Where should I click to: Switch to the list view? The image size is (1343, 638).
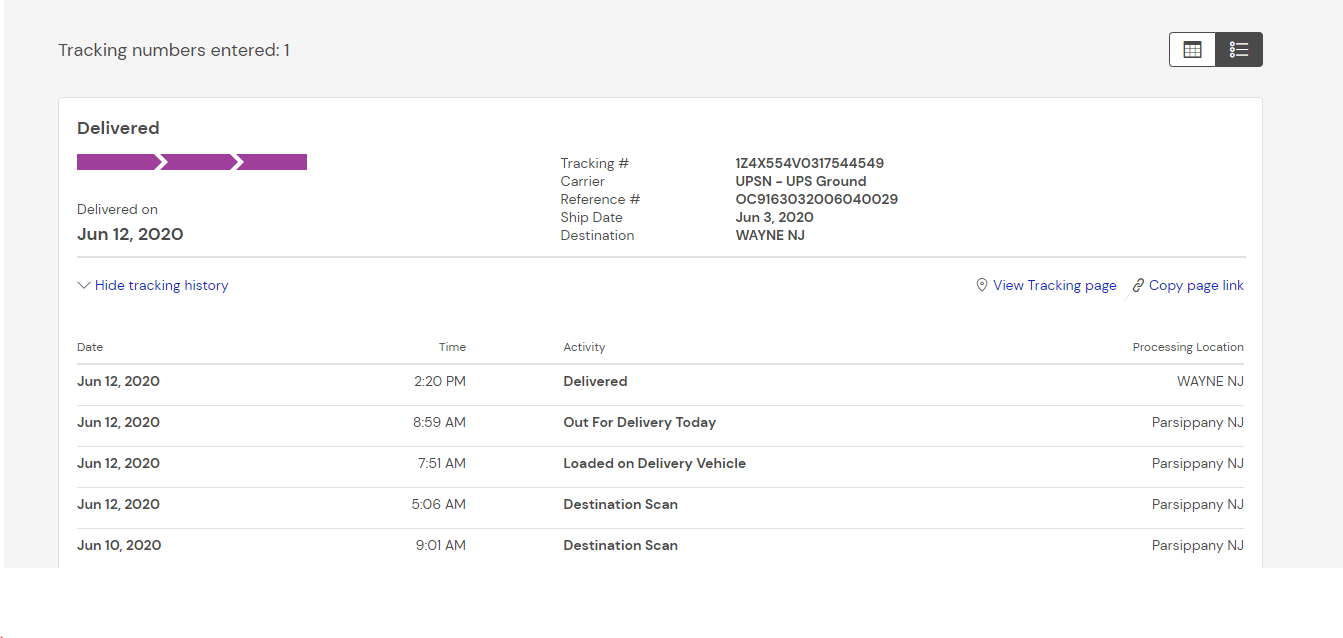click(x=1239, y=50)
